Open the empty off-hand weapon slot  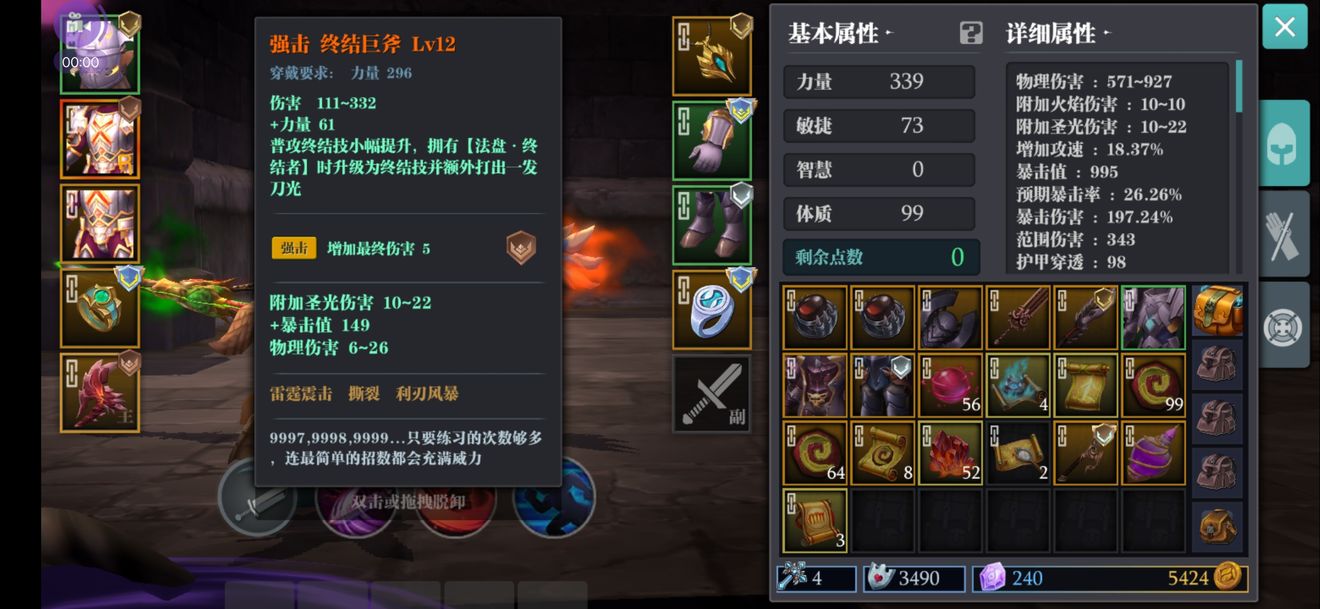coord(712,394)
